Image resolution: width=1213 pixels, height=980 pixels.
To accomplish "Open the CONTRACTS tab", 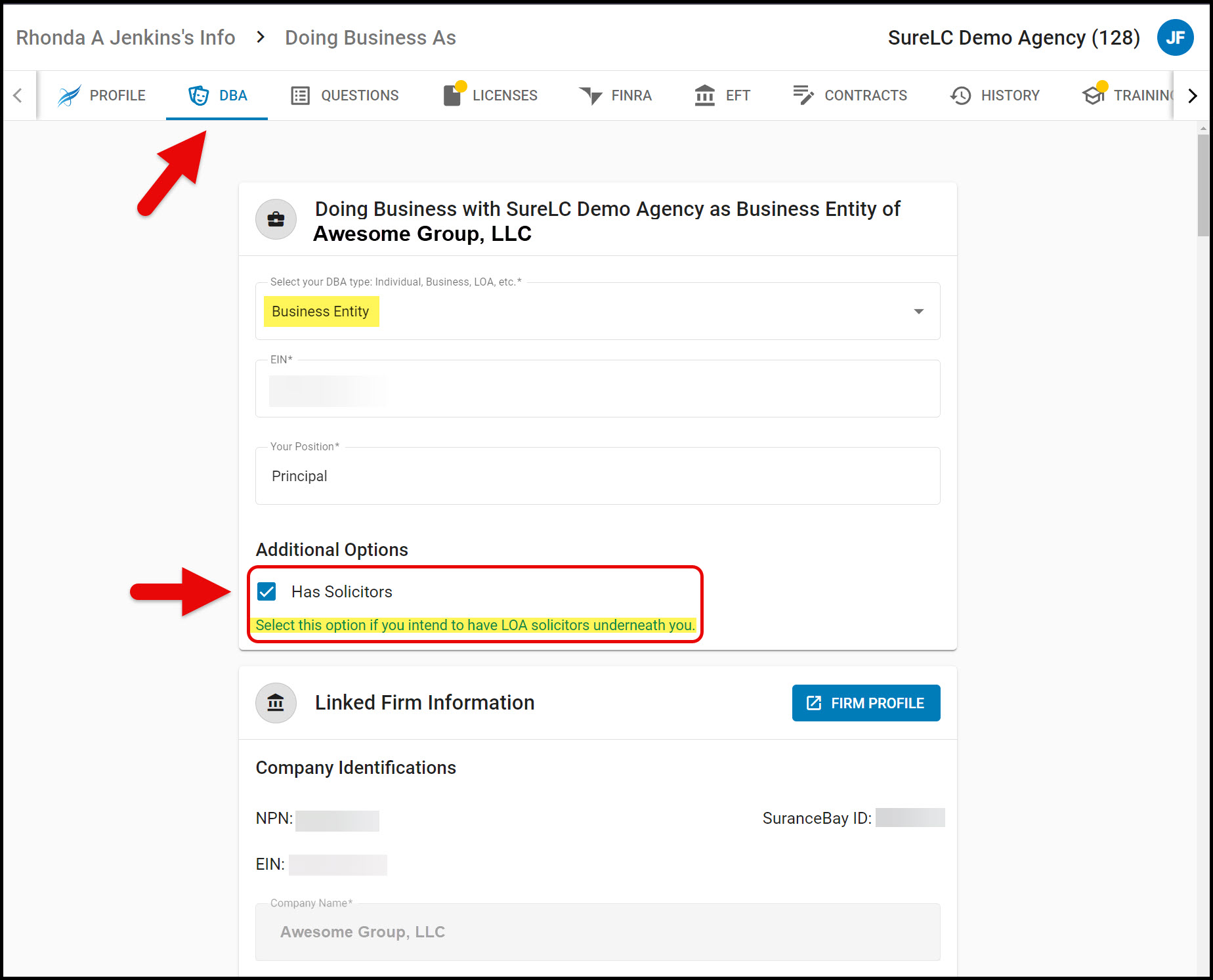I will 849,96.
